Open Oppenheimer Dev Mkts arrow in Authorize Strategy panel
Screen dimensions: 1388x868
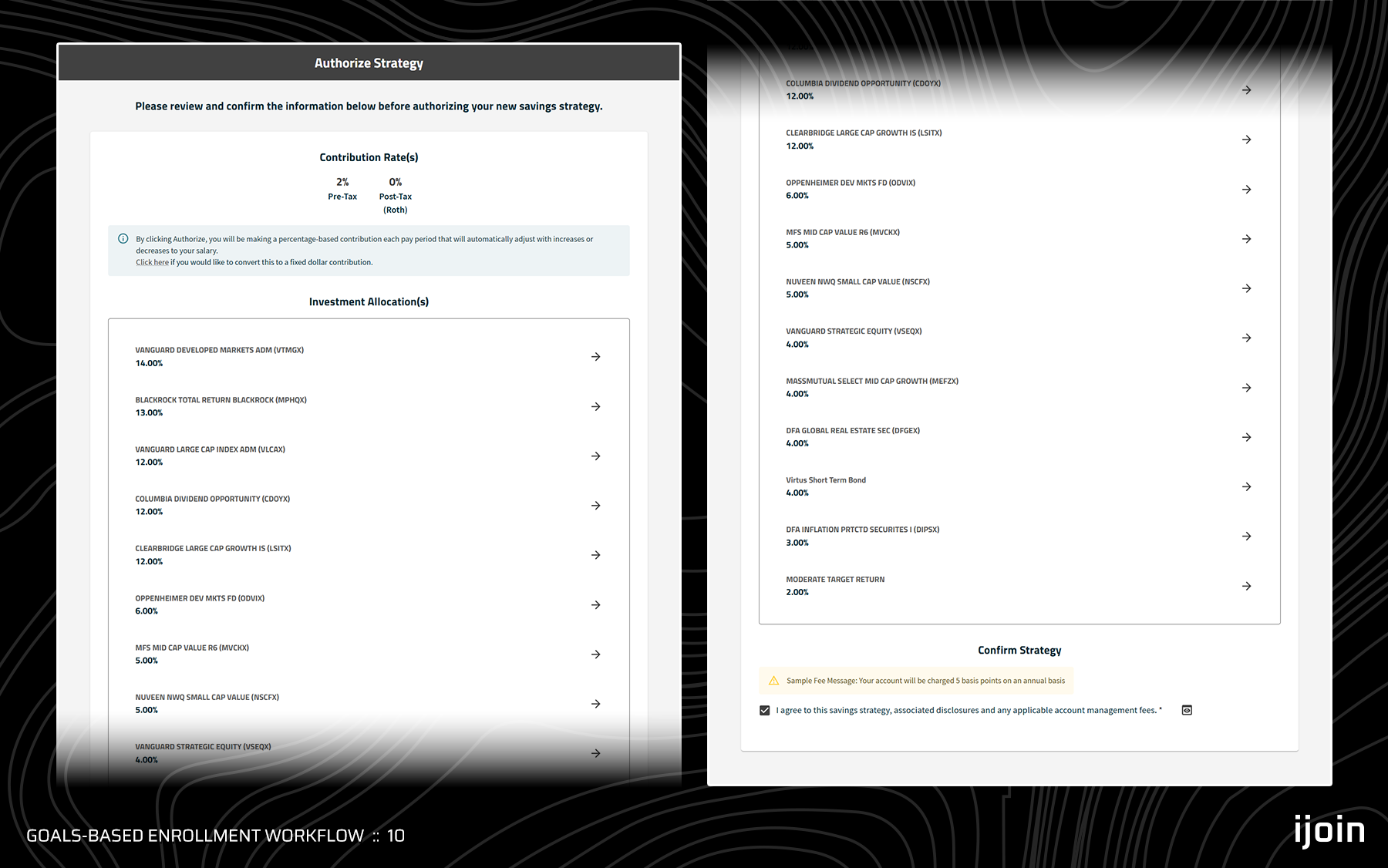595,605
